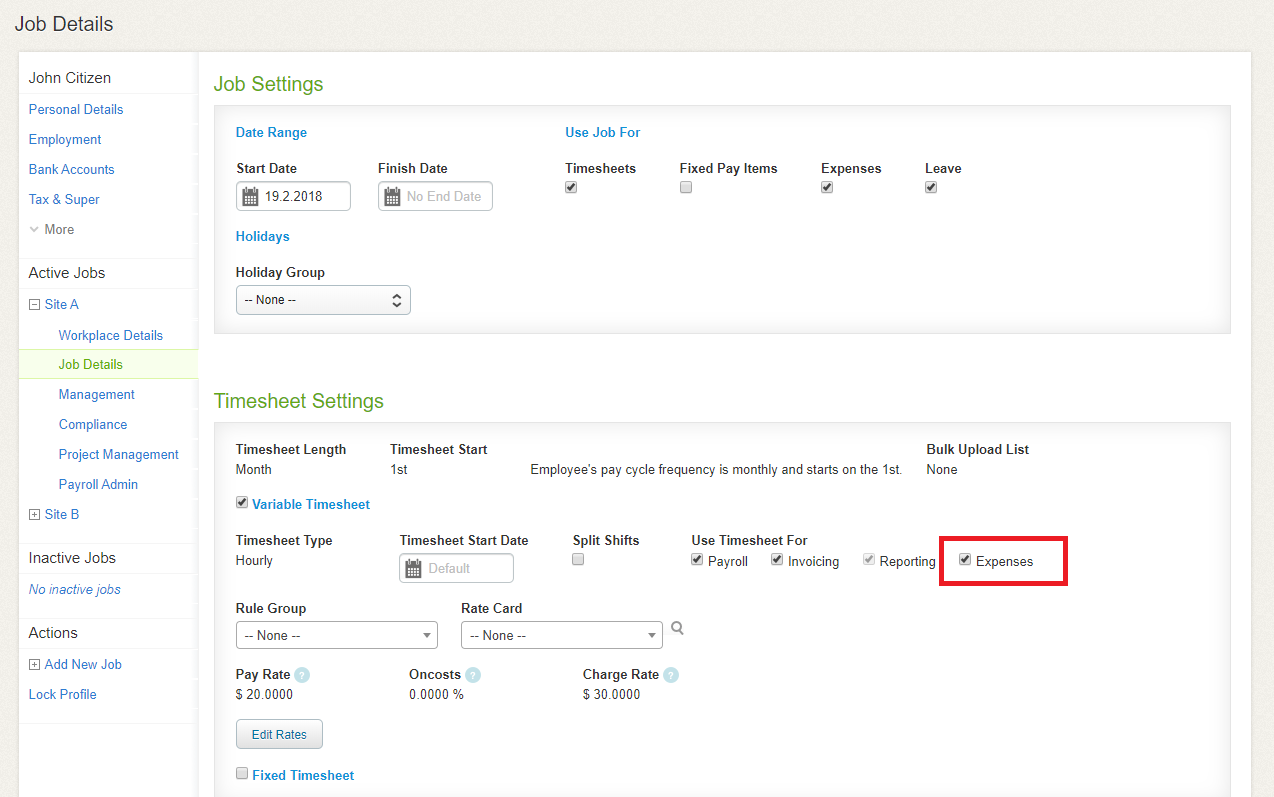Image resolution: width=1274 pixels, height=797 pixels.
Task: Click the Oncosts help icon
Action: [x=473, y=675]
